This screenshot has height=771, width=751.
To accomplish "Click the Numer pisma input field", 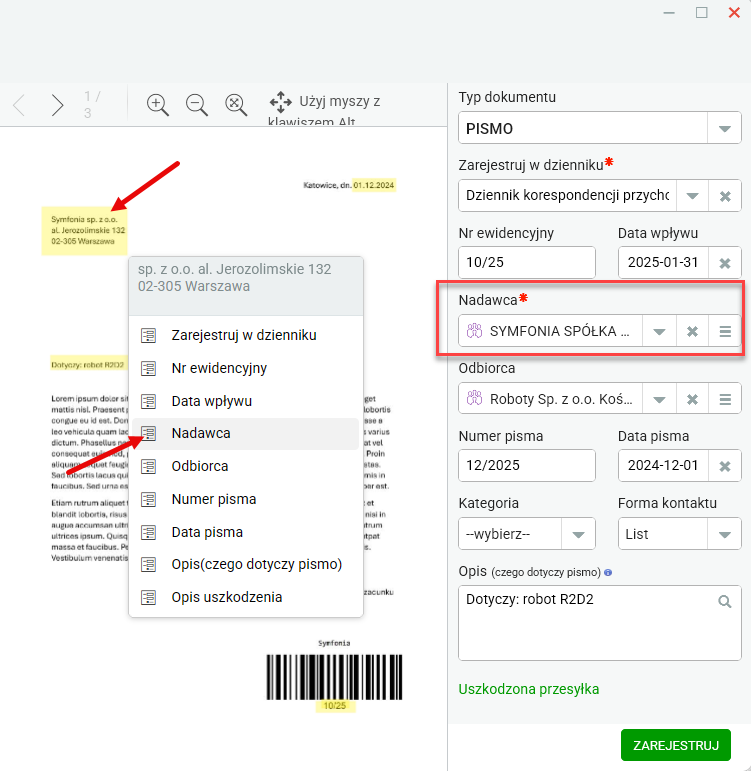I will point(527,466).
